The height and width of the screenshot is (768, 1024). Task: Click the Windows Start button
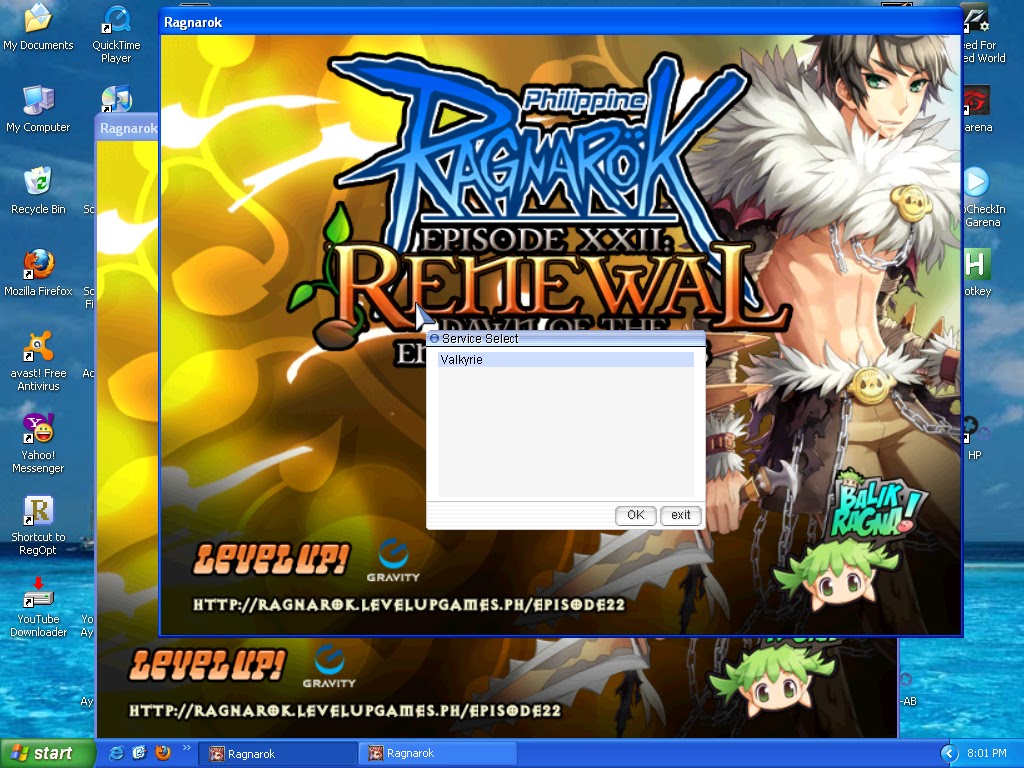click(47, 753)
